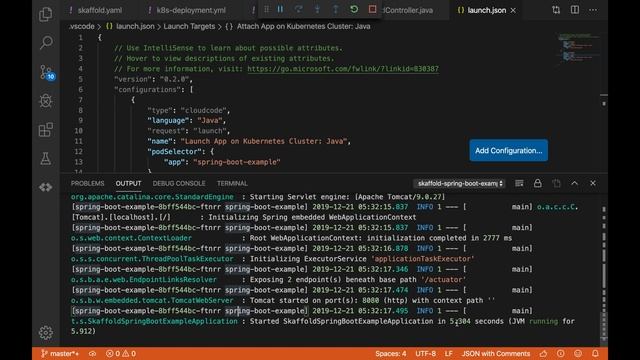The image size is (640, 360).
Task: Click o.s.b.w.embedded.tomcat.TomcatWebServer in output
Action: pos(152,300)
